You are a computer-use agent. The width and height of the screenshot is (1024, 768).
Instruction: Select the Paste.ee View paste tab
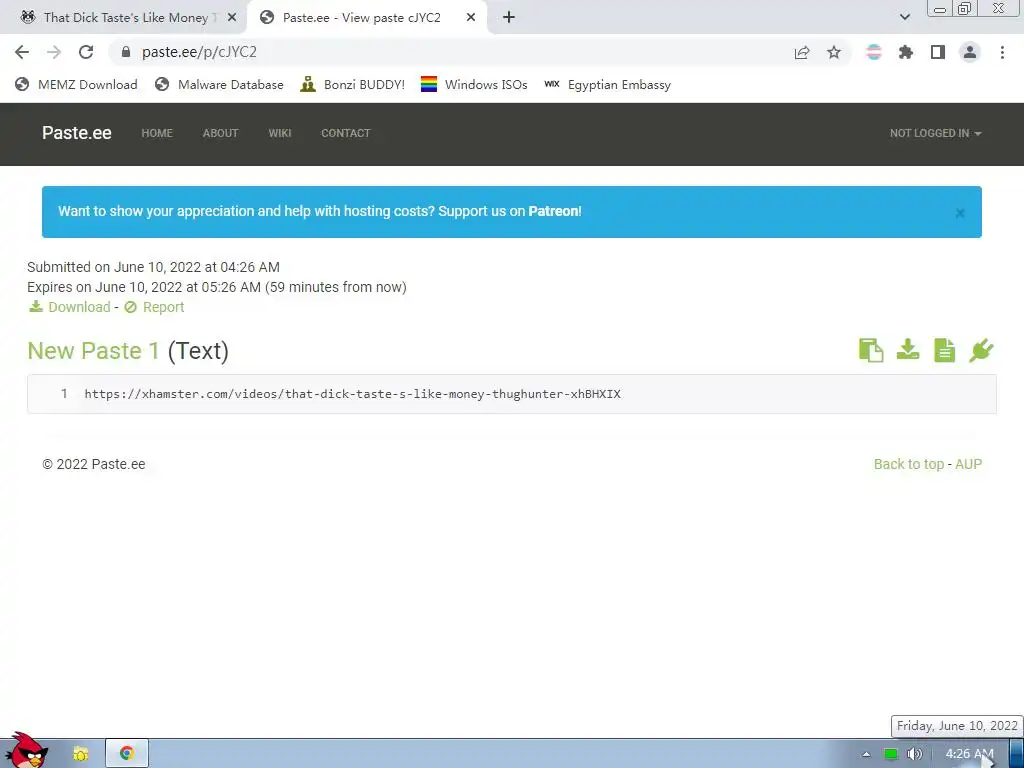[x=361, y=18]
